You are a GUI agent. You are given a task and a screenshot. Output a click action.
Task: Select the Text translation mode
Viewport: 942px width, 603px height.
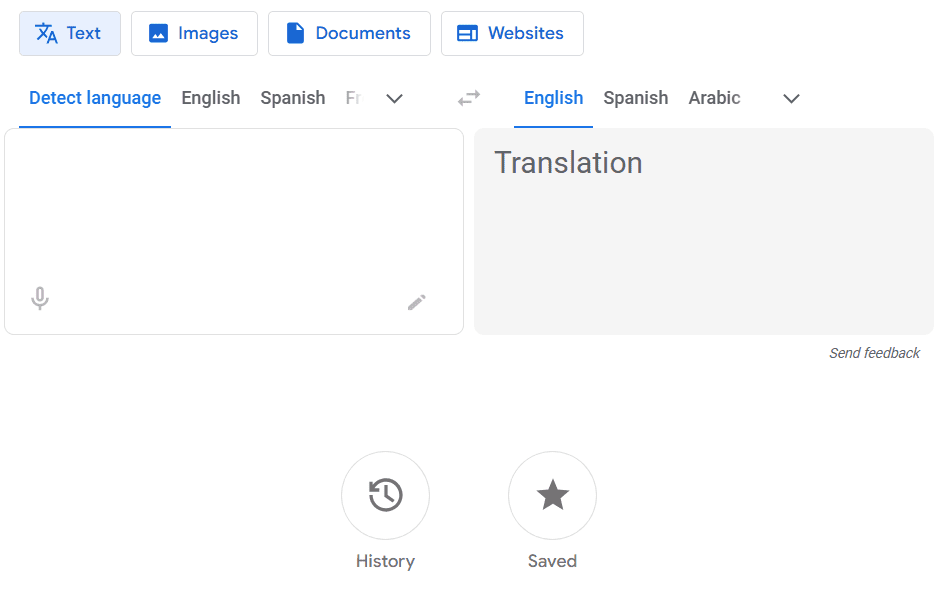tap(69, 33)
